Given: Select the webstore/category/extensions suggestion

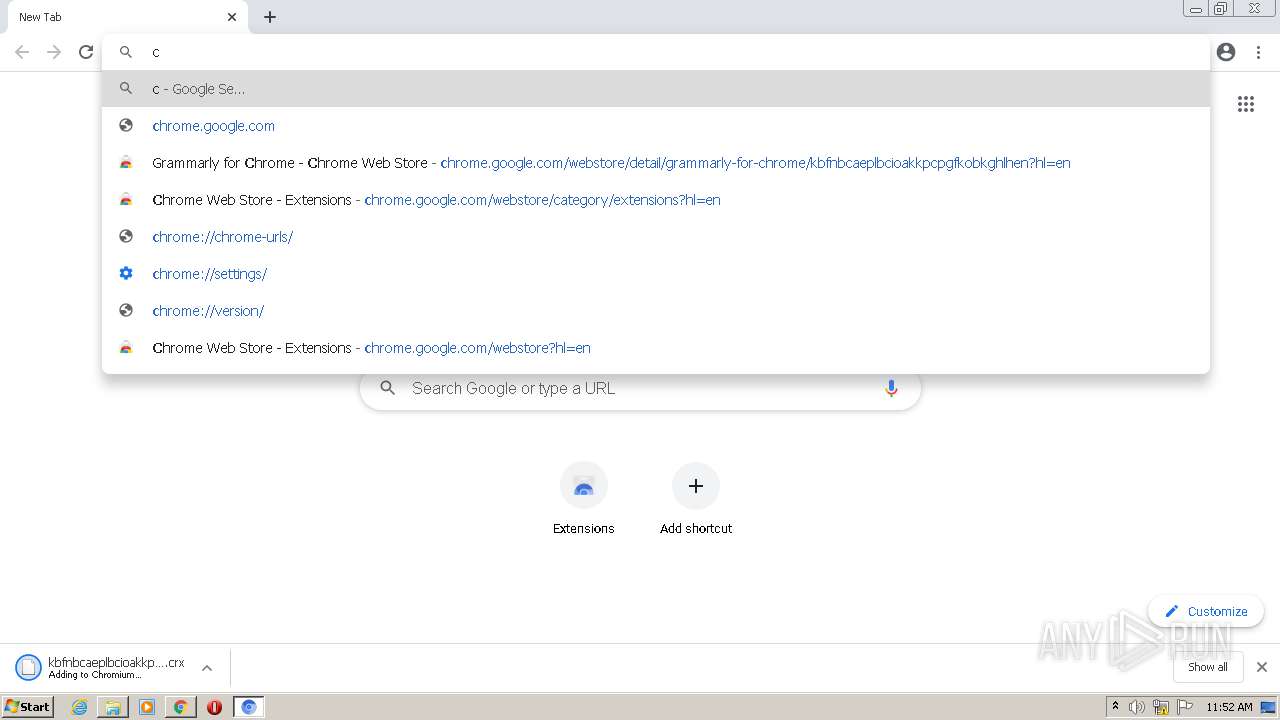Looking at the screenshot, I should [x=656, y=200].
